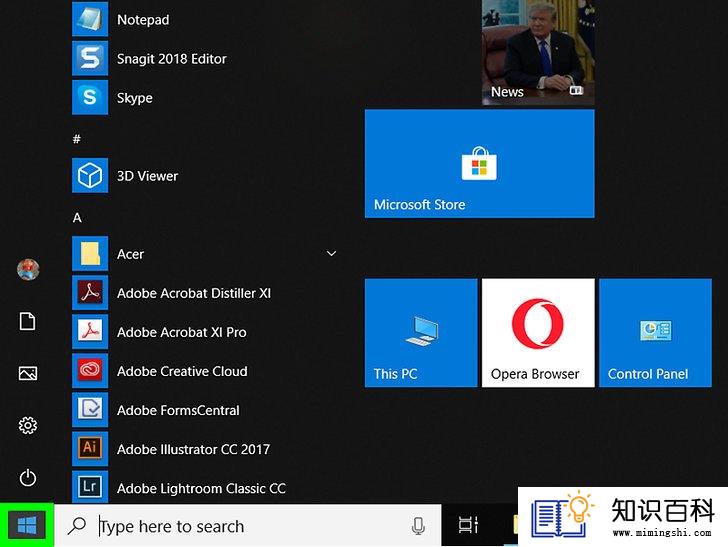Click the 'A' letter section header

coord(77,217)
